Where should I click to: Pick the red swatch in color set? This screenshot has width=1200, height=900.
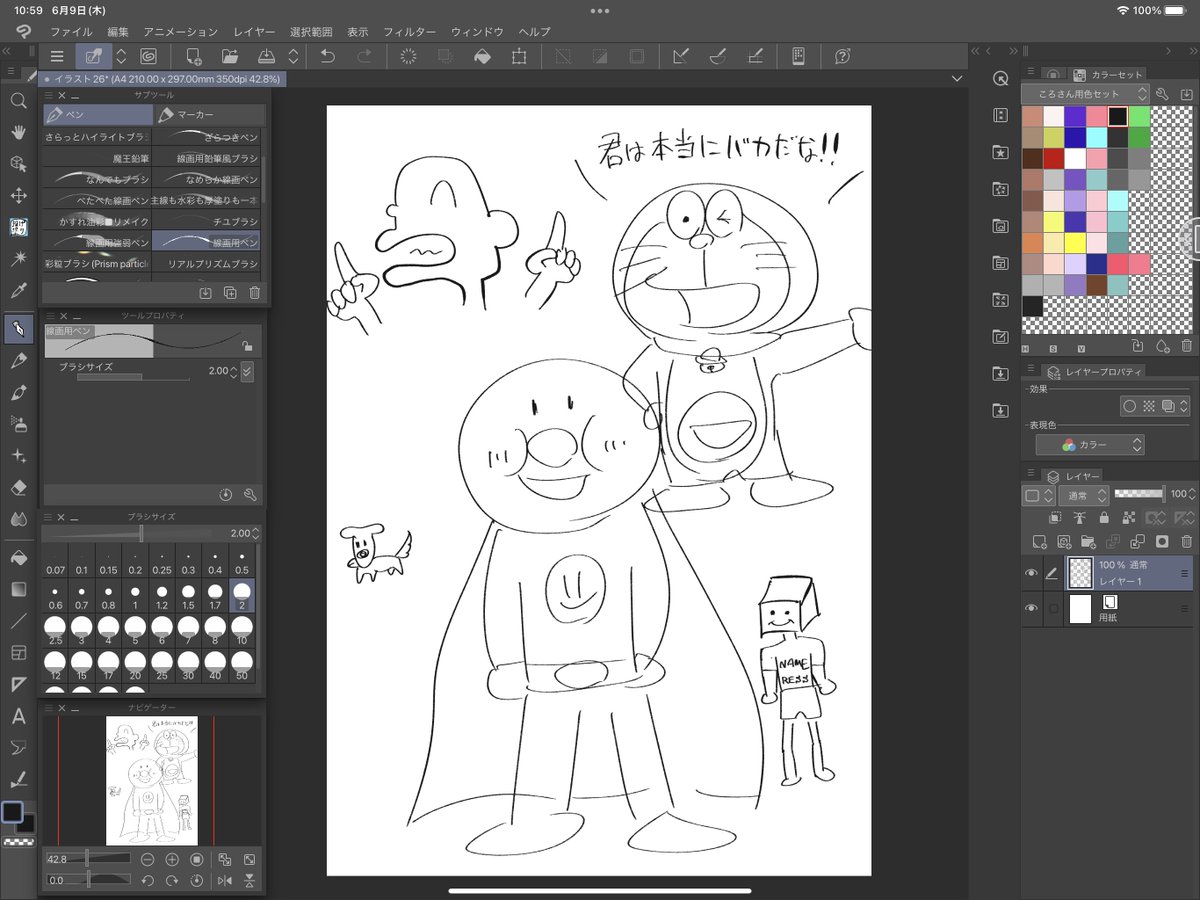click(1053, 158)
